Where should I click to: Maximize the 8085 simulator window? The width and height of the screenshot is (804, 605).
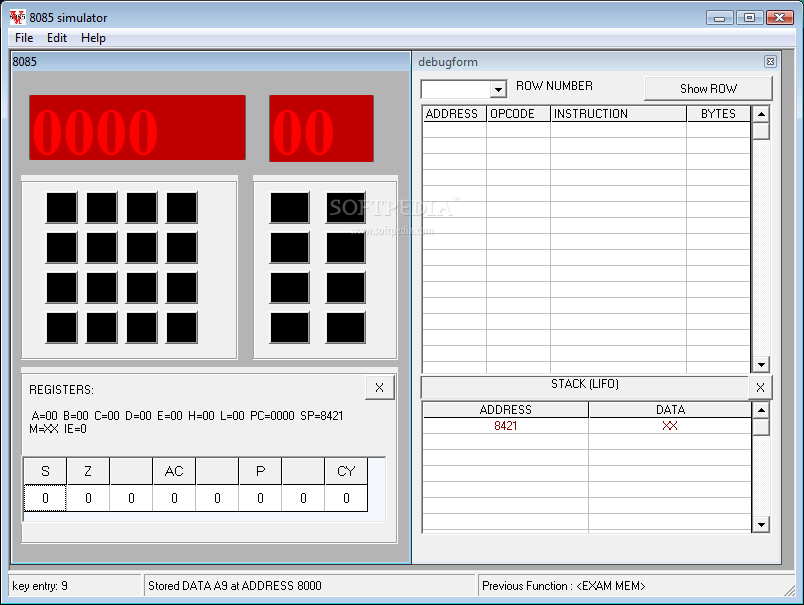[749, 18]
